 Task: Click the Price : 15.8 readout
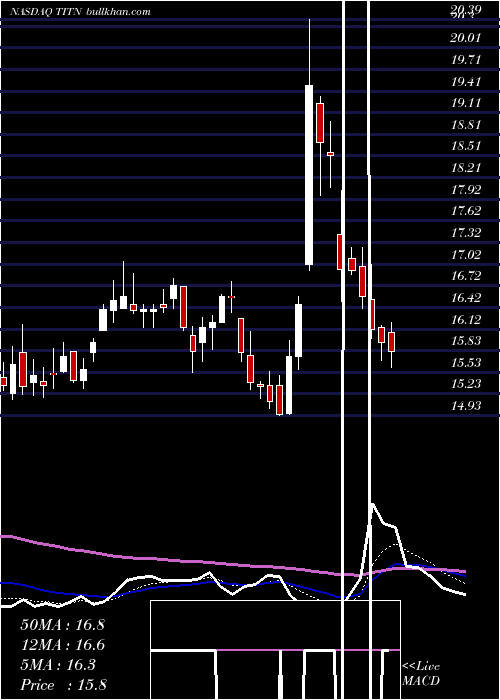click(63, 685)
